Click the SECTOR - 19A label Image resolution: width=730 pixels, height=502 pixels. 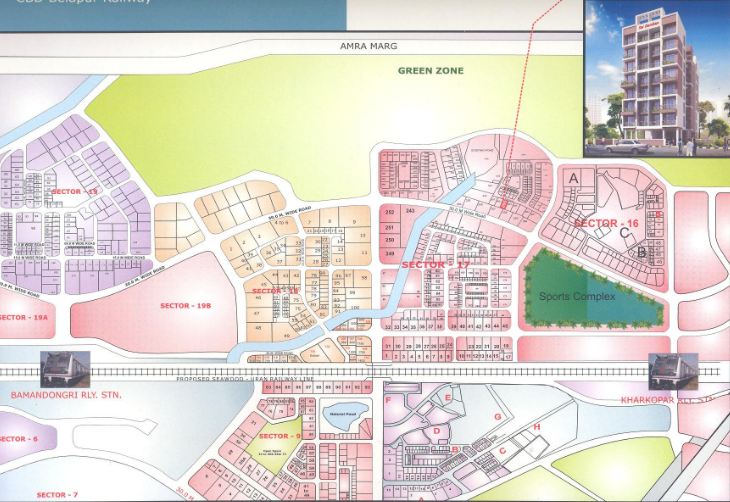coord(23,318)
